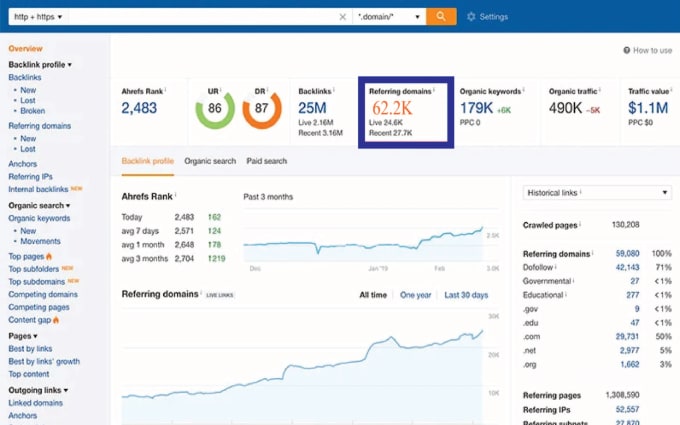680x425 pixels.
Task: Open Overview in the sidebar
Action: tap(26, 49)
